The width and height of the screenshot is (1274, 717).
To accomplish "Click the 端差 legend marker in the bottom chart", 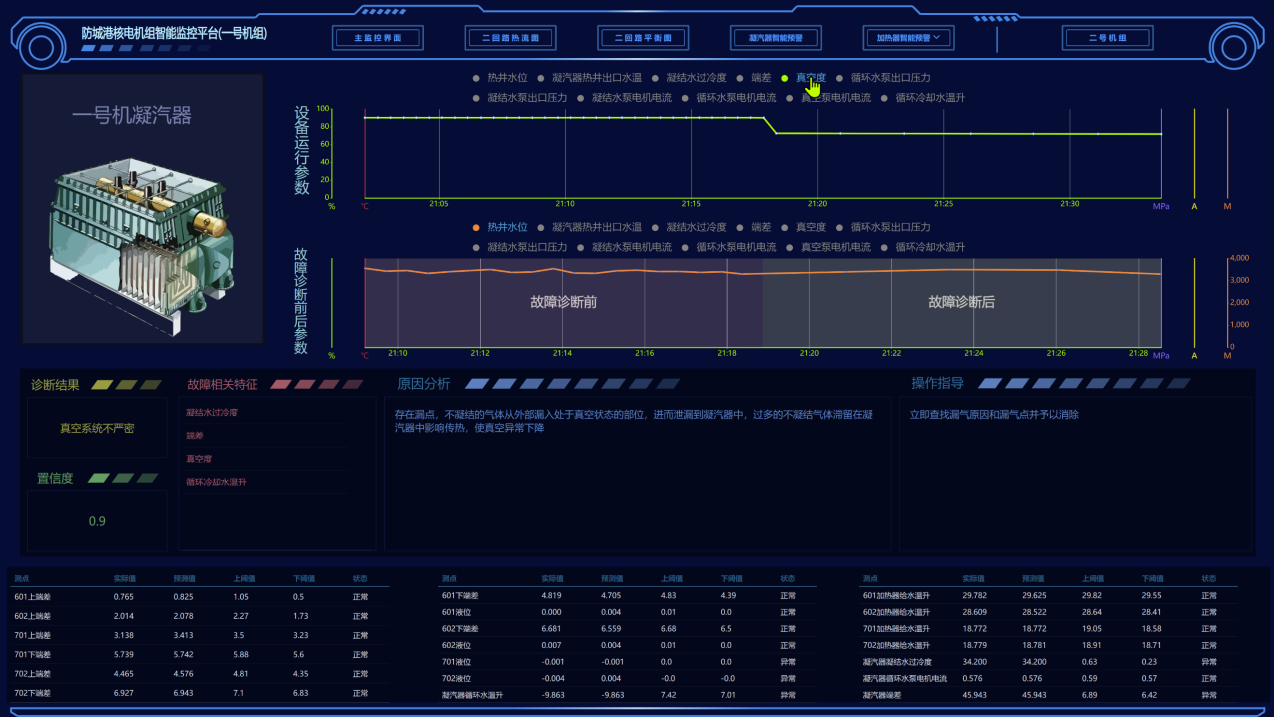I will pos(741,228).
